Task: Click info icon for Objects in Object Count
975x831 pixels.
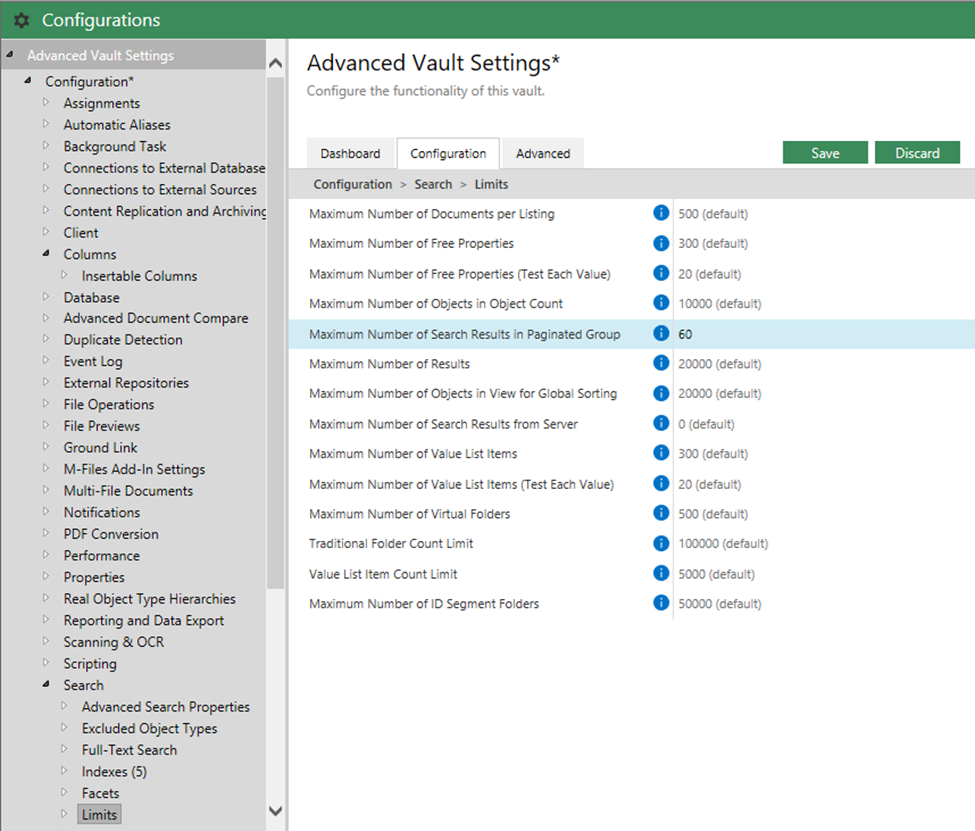Action: [x=661, y=303]
